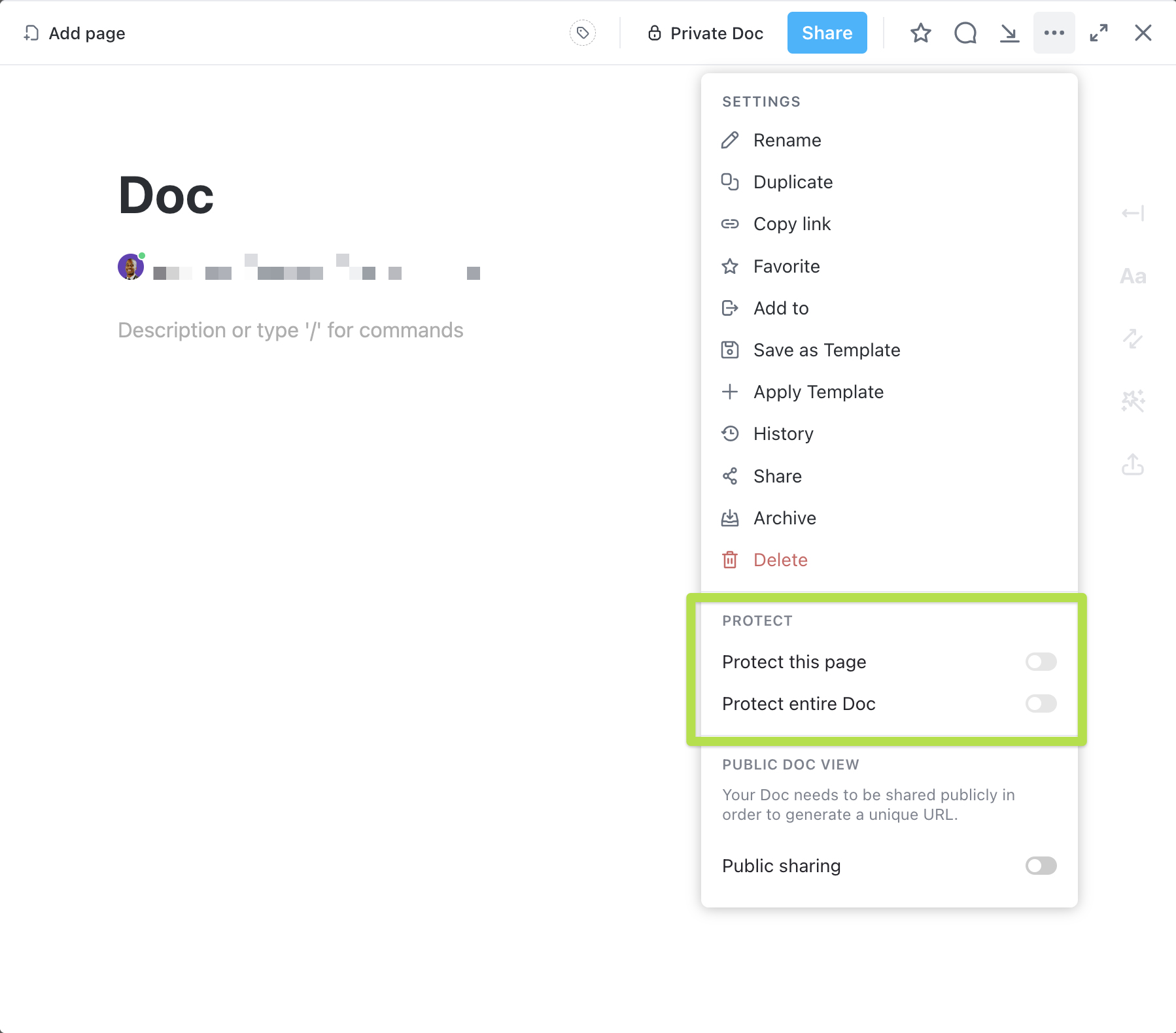1176x1033 pixels.
Task: Click the tag icon in the header
Action: [582, 33]
